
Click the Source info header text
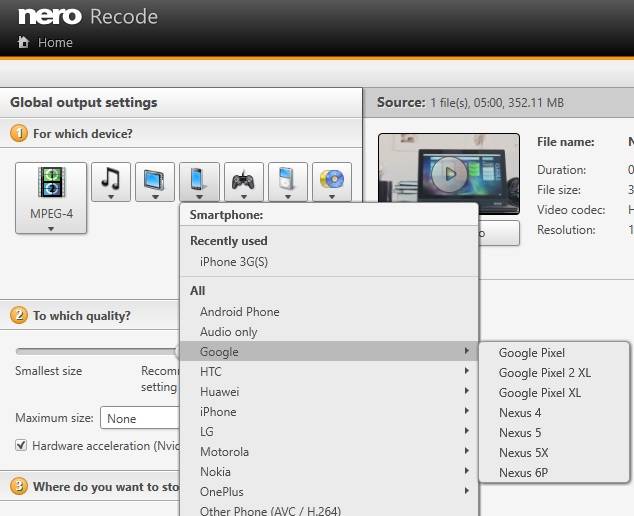pos(470,103)
